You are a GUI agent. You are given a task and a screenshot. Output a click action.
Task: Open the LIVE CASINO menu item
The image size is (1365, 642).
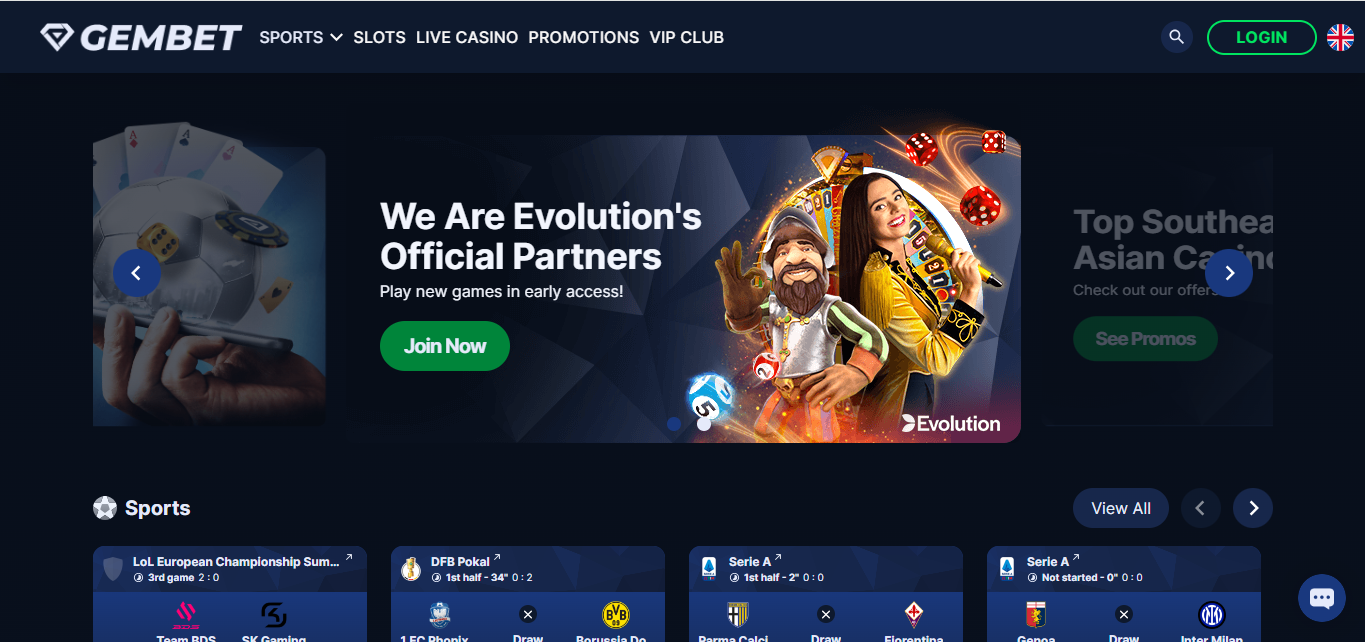point(467,37)
